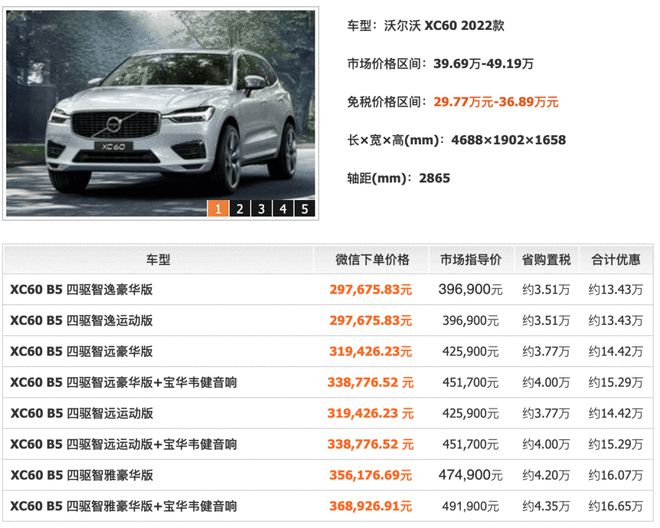Screen dimensions: 660x528
Task: Click the 市场指导价 column header
Action: coord(471,259)
